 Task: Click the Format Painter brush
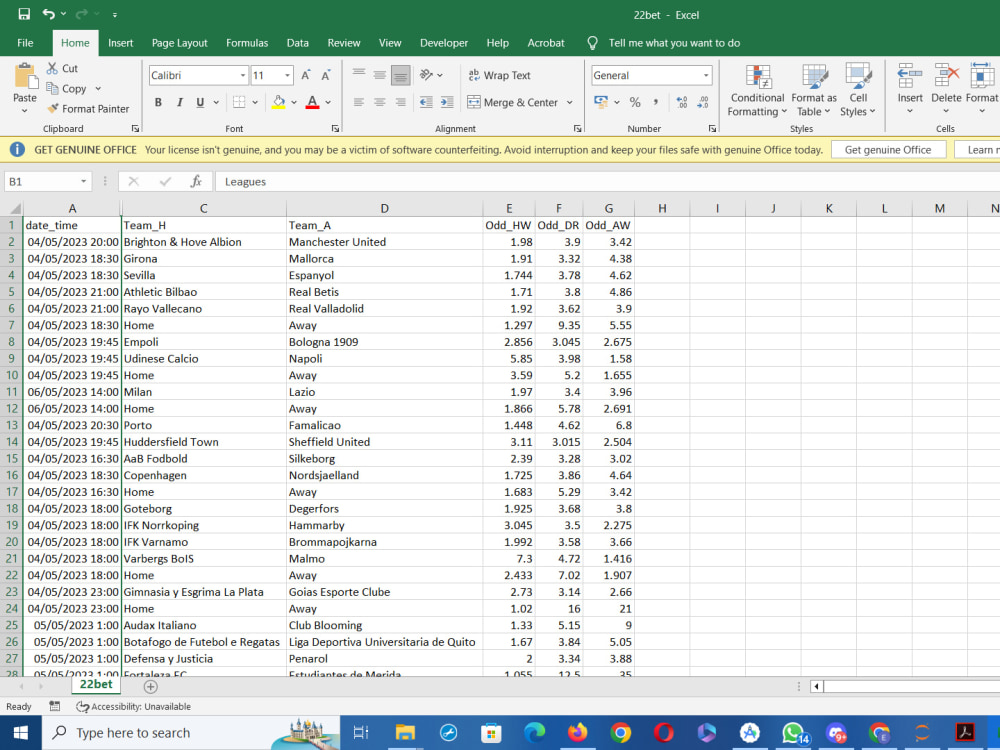click(x=53, y=108)
